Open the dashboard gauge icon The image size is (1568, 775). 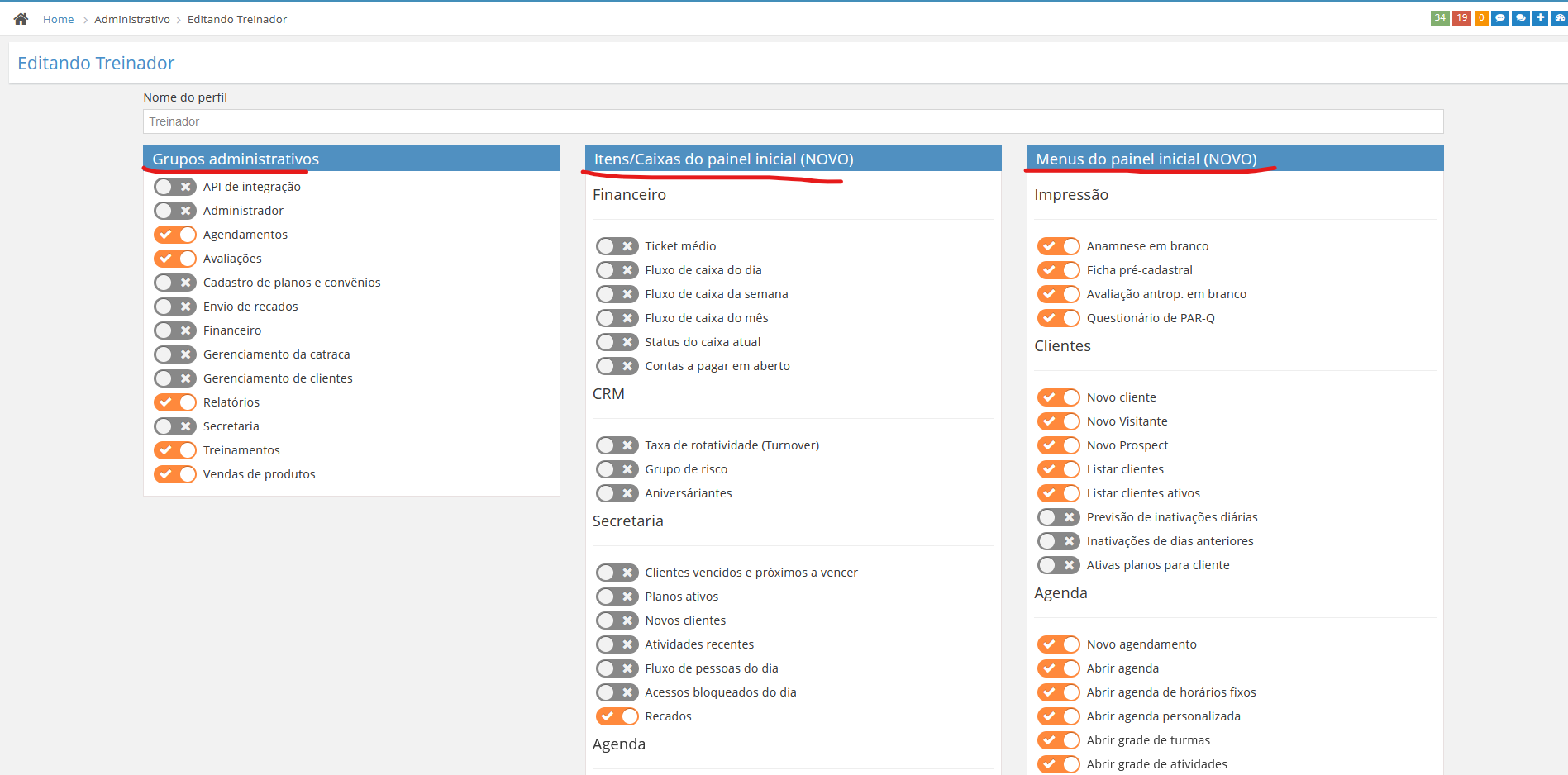coord(1560,18)
